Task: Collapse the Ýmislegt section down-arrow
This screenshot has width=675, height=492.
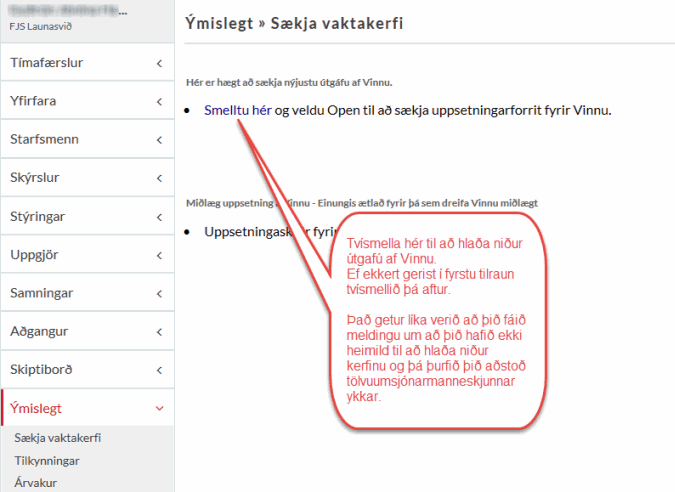Action: pos(159,408)
